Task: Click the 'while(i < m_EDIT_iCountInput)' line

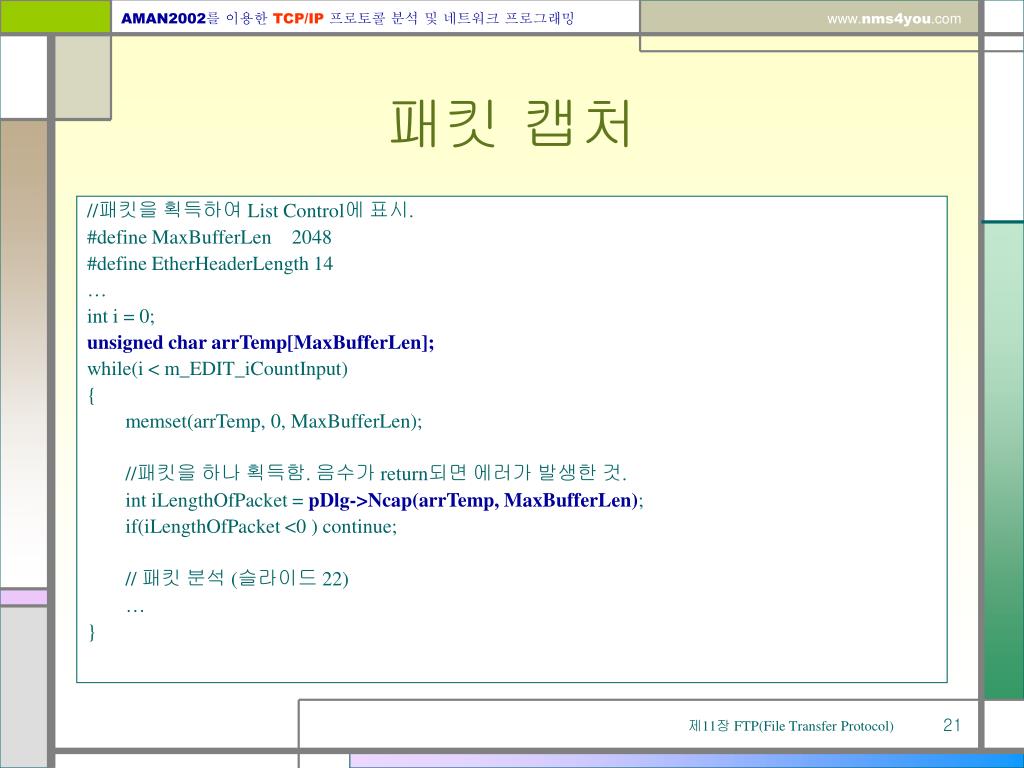Action: [x=217, y=369]
